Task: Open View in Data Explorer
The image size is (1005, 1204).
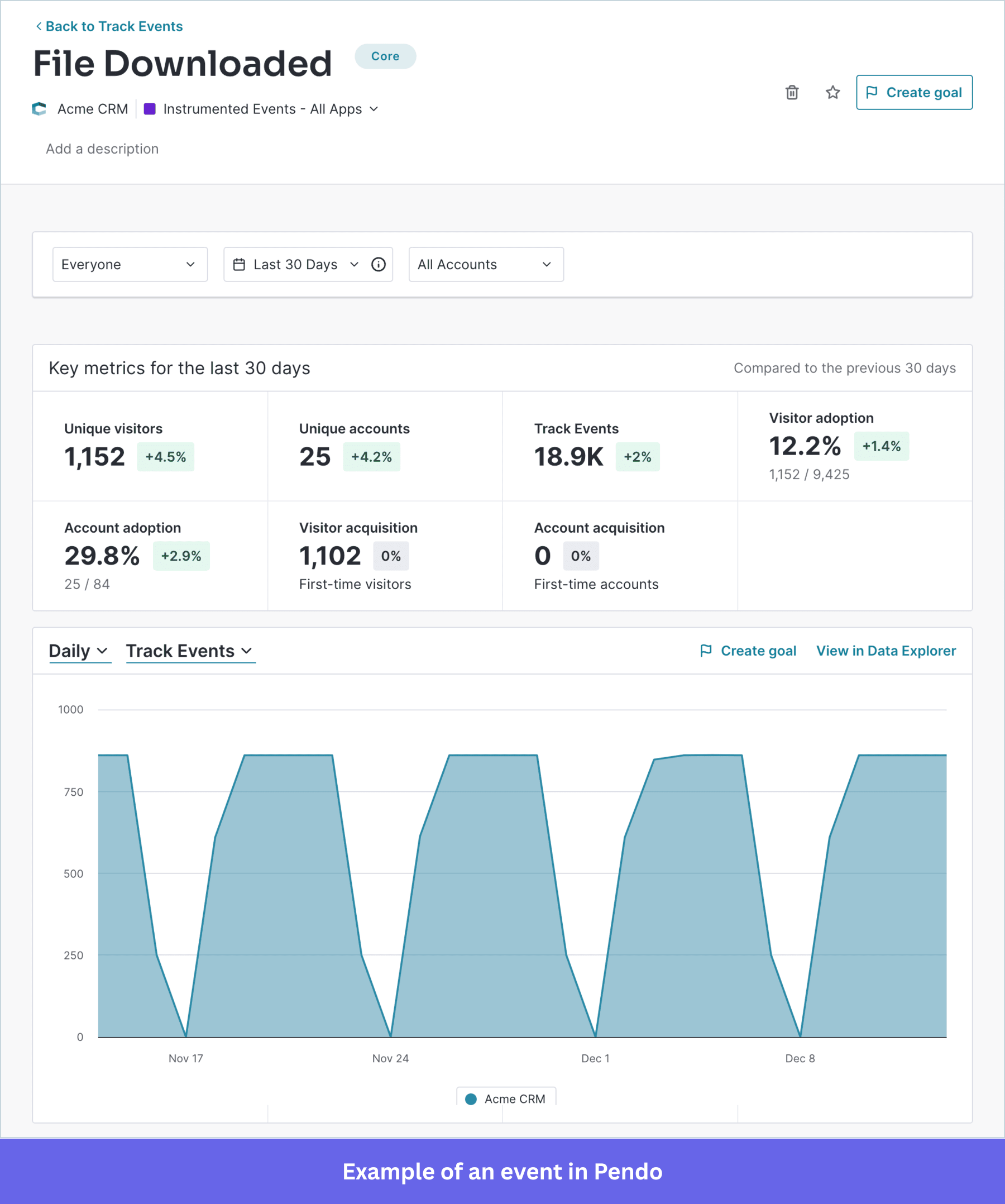Action: [886, 651]
